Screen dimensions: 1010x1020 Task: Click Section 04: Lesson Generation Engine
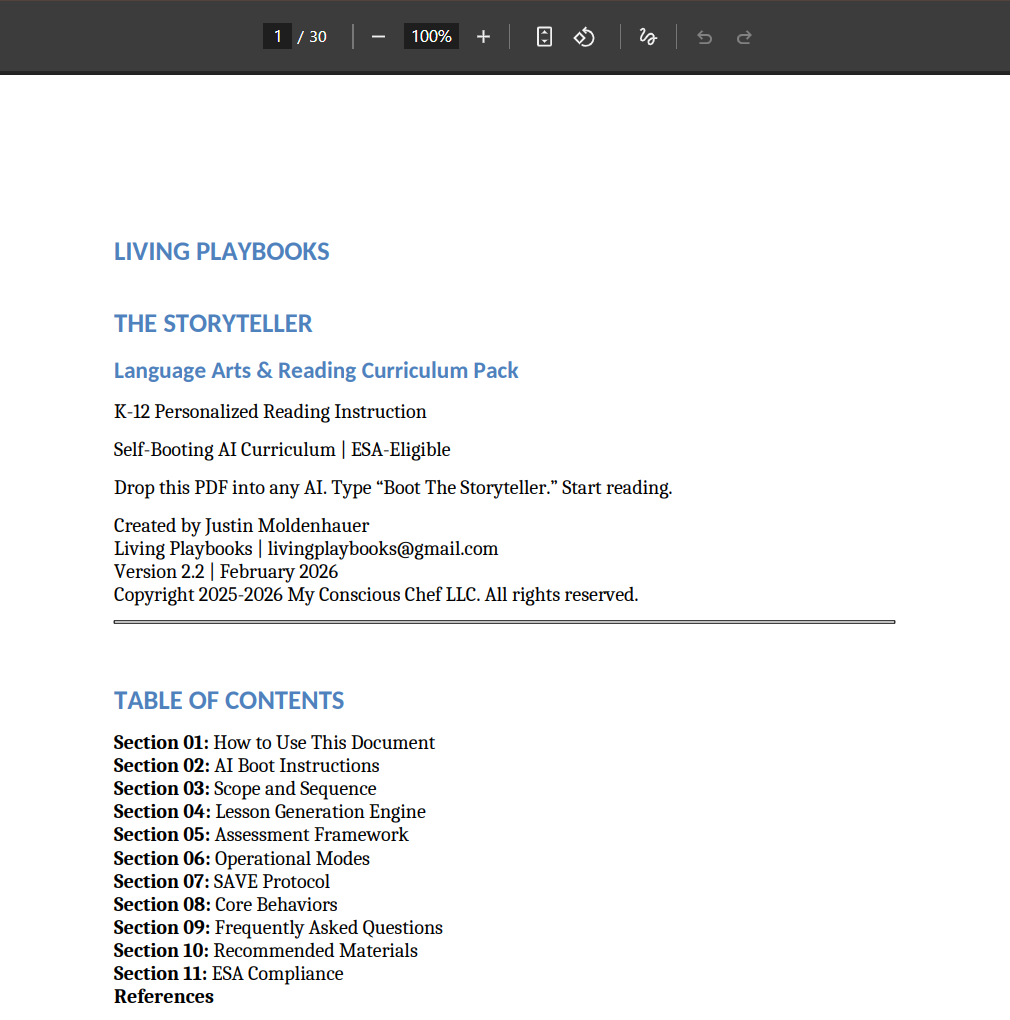pyautogui.click(x=270, y=812)
